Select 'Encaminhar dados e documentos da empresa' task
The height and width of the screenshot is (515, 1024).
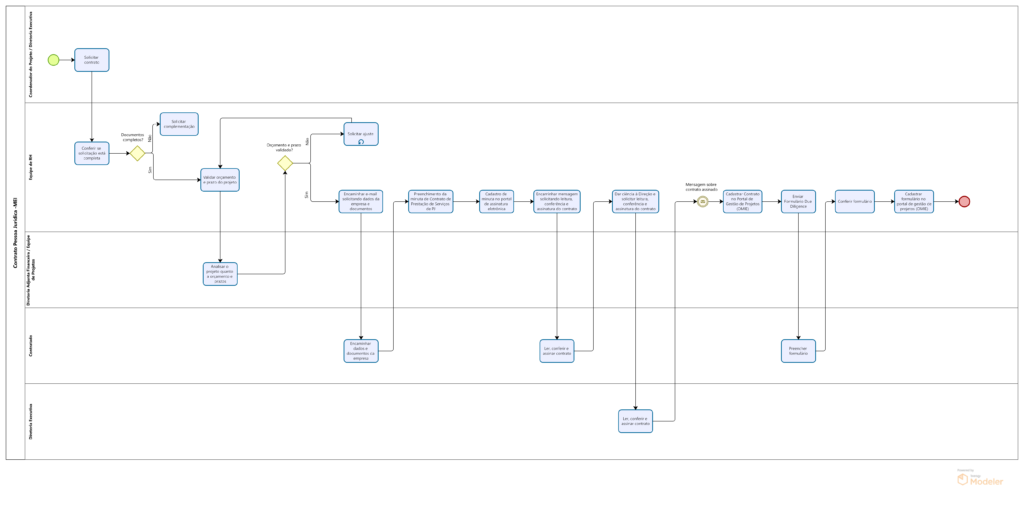(x=360, y=351)
